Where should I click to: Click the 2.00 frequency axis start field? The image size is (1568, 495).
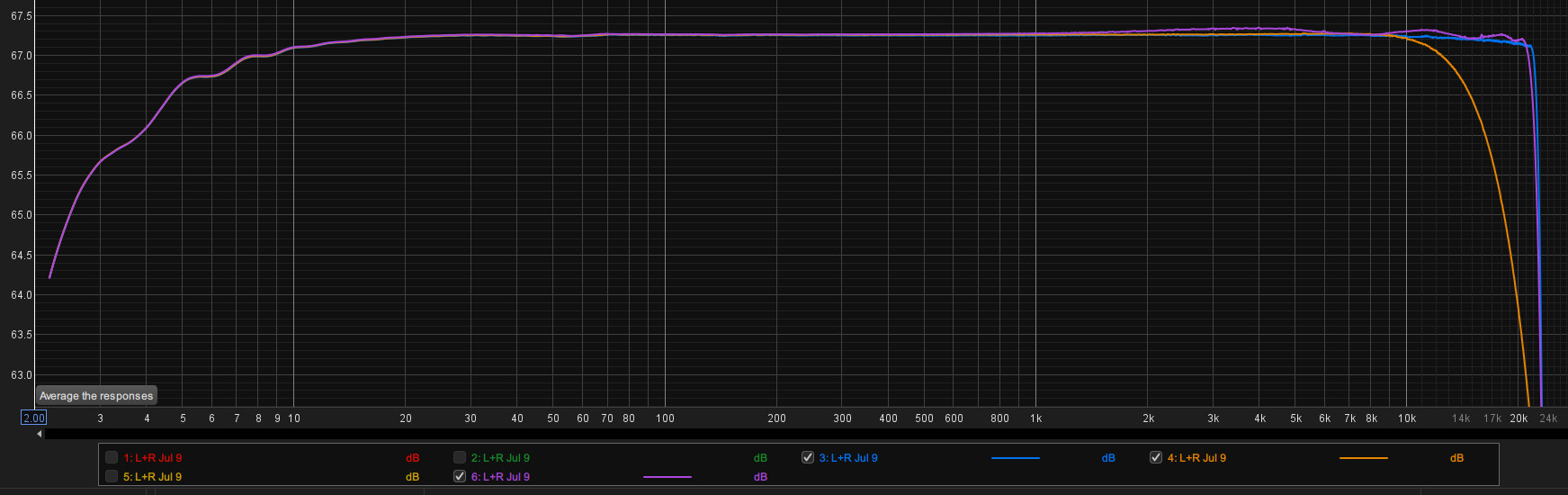pyautogui.click(x=34, y=418)
